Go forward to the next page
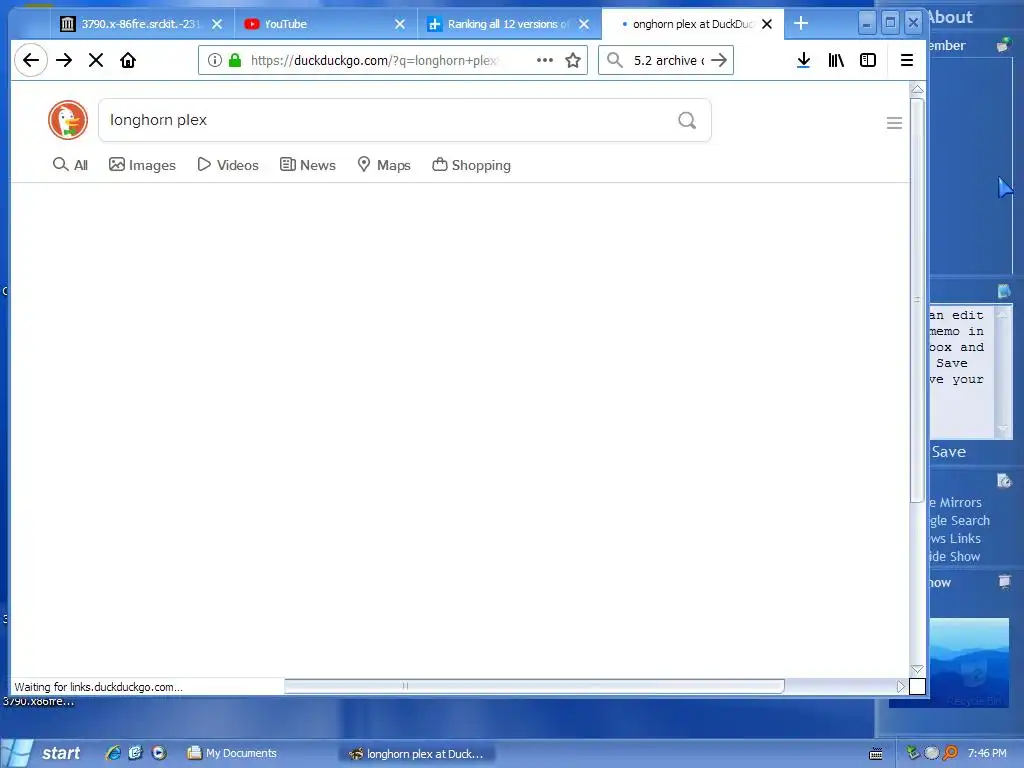Viewport: 1024px width, 768px height. tap(64, 60)
